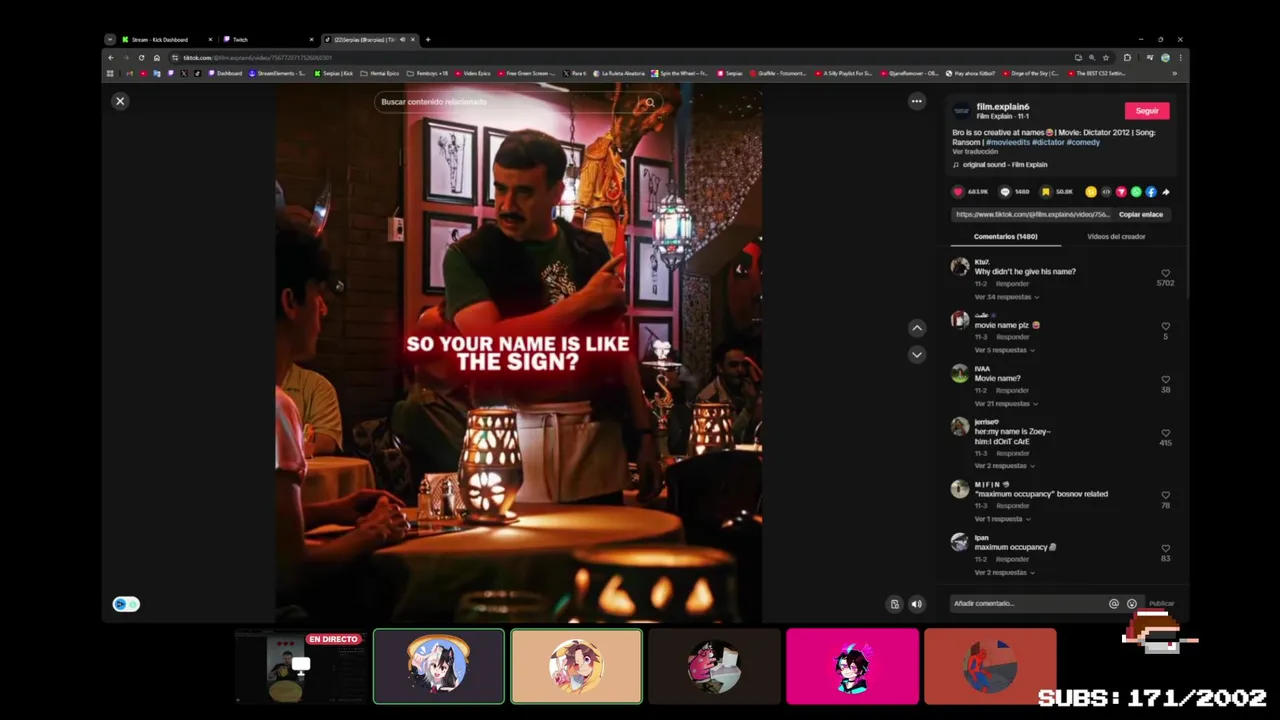Select the EN DIRECTO stream thumbnail

pyautogui.click(x=301, y=666)
